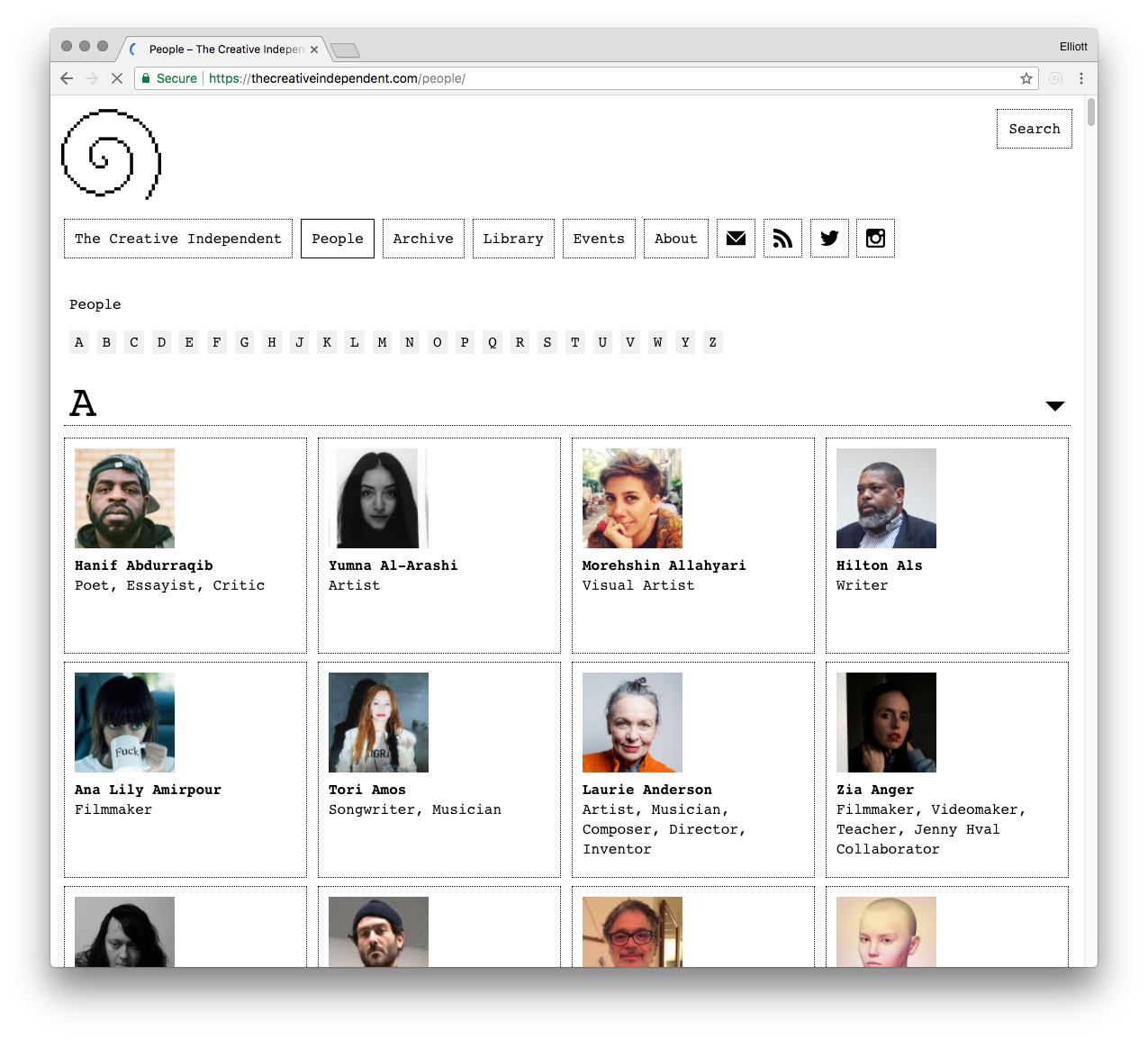This screenshot has width=1148, height=1039.
Task: Click Laurie Anderson's photo thumbnail
Action: pos(632,722)
